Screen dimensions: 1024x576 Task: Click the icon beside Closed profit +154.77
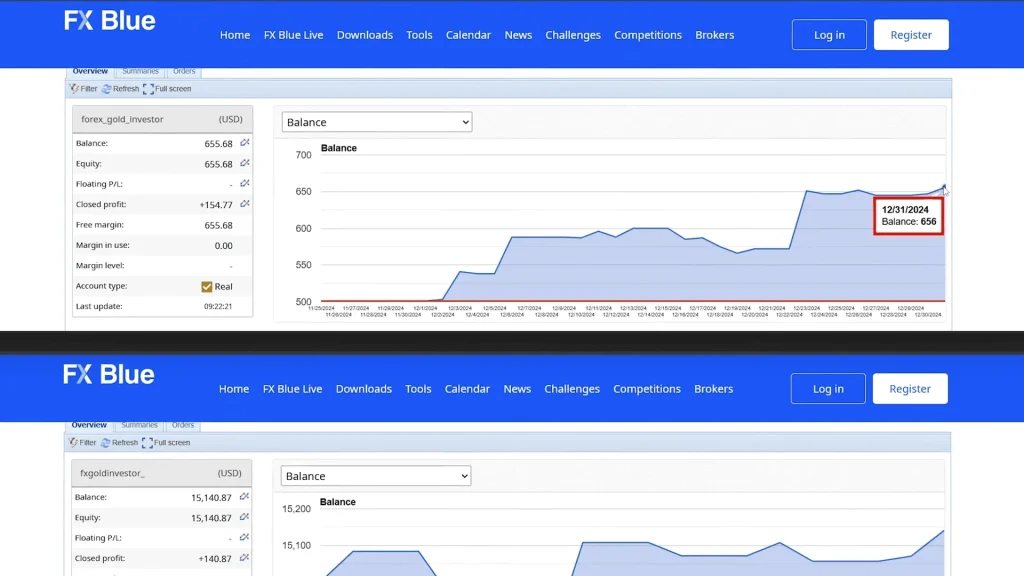coord(245,204)
